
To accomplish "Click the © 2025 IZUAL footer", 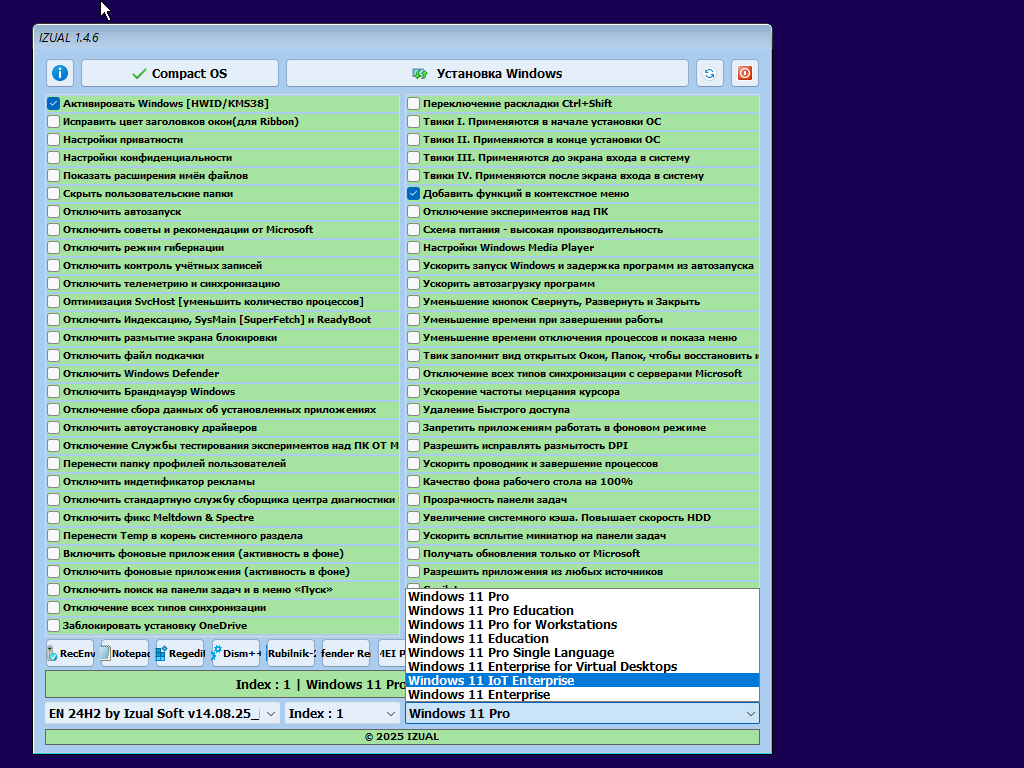I will click(x=402, y=737).
